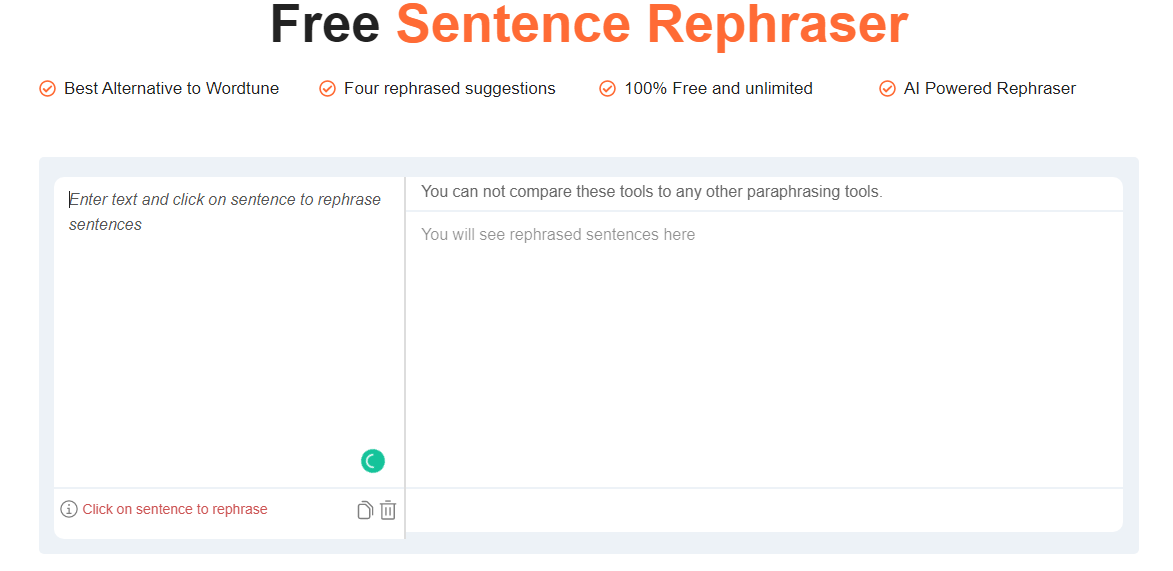Click 'Click on sentence to rephrase' hint
This screenshot has height=571, width=1173.
point(175,510)
